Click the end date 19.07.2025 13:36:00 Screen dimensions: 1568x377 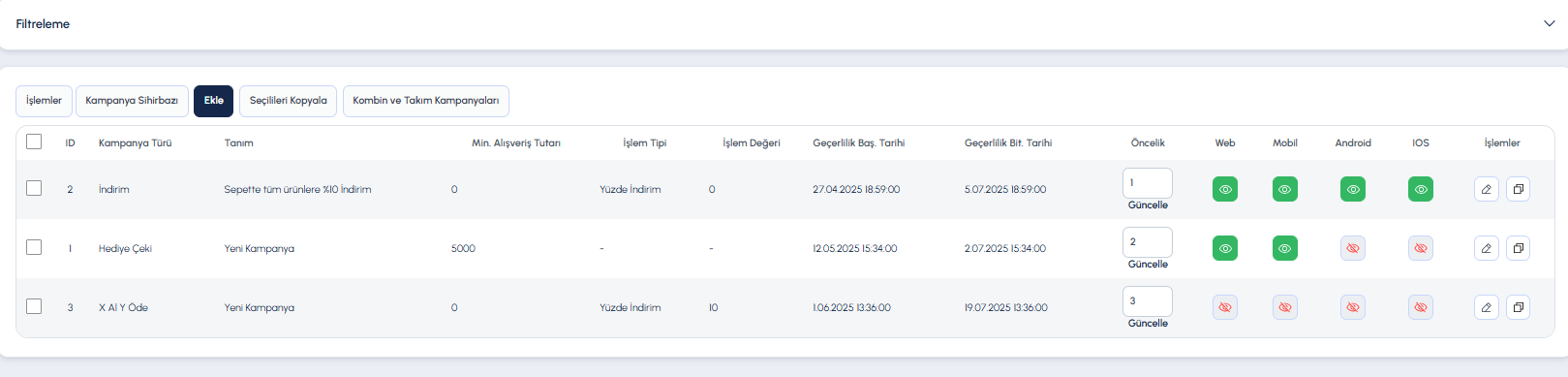[1005, 307]
